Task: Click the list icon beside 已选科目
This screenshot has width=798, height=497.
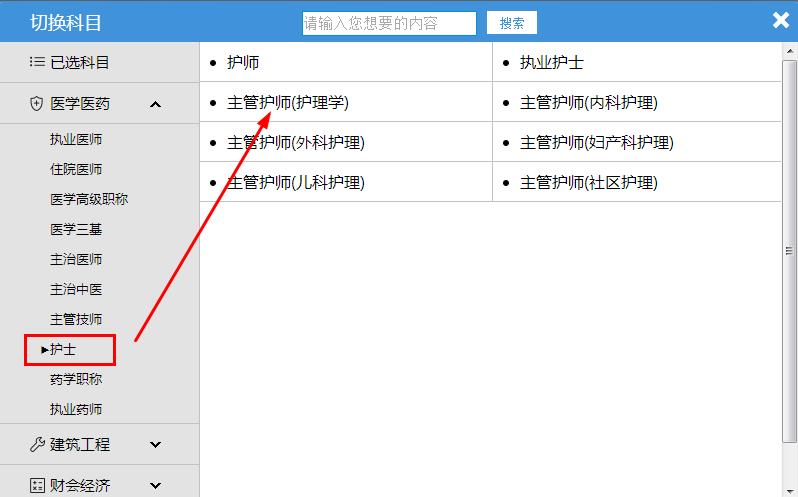Action: 37,62
